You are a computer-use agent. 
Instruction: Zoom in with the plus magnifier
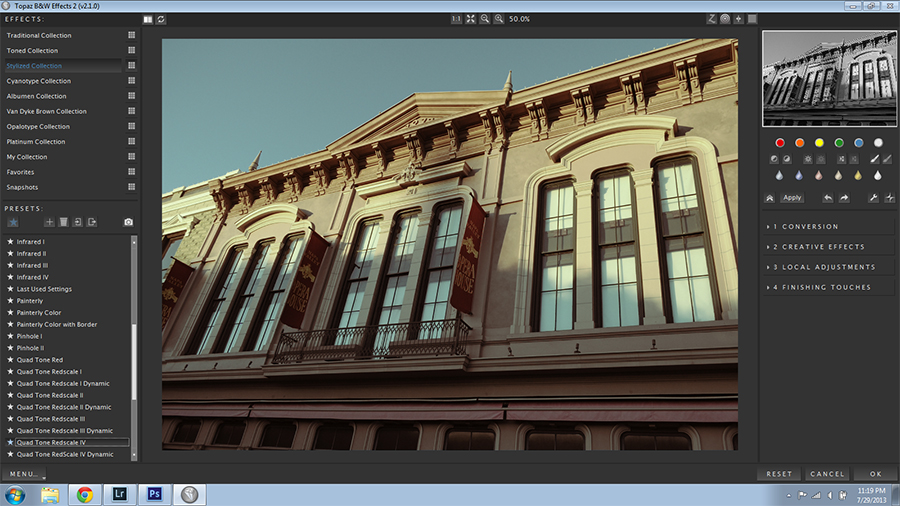coord(498,19)
